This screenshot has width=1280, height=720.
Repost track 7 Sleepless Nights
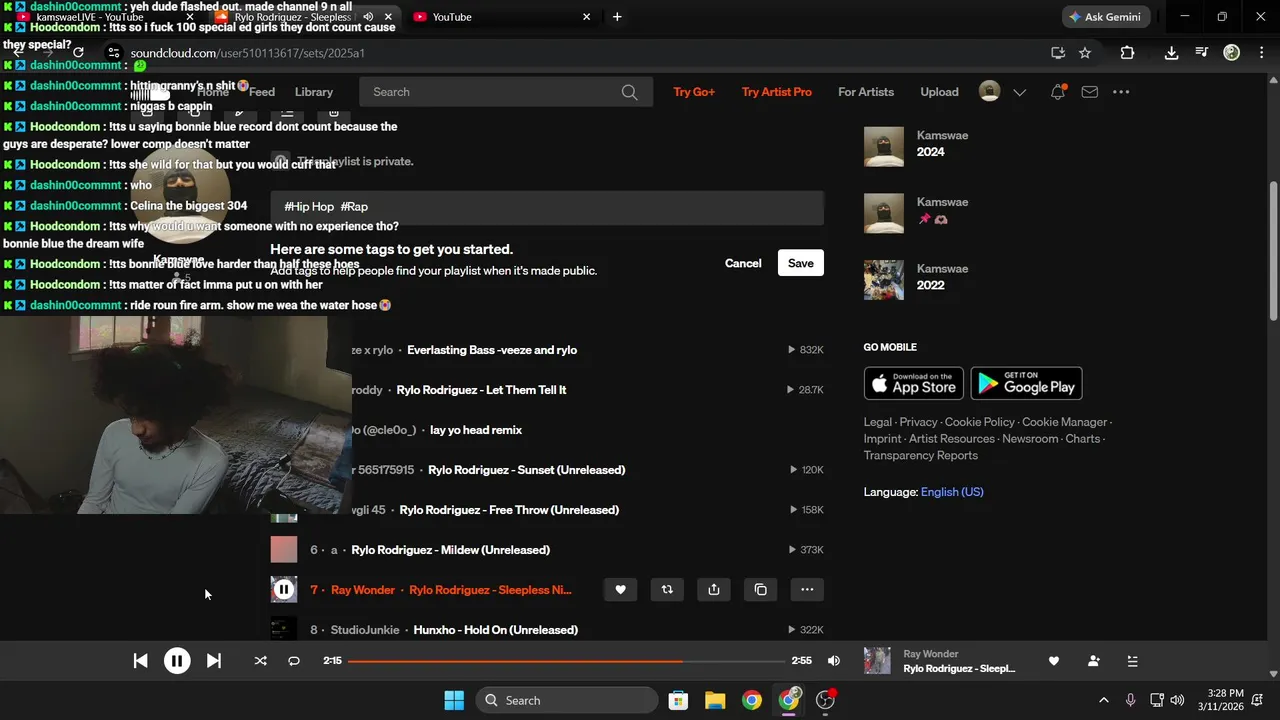tap(667, 590)
